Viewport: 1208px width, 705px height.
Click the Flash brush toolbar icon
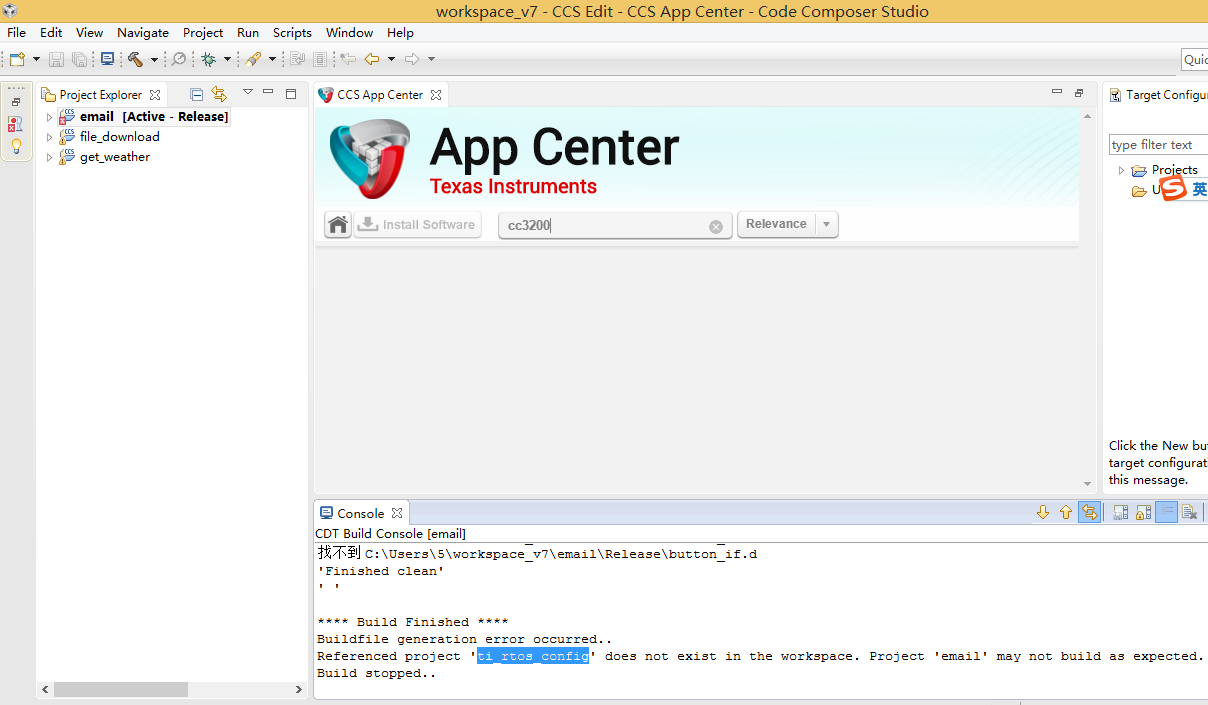coord(253,60)
